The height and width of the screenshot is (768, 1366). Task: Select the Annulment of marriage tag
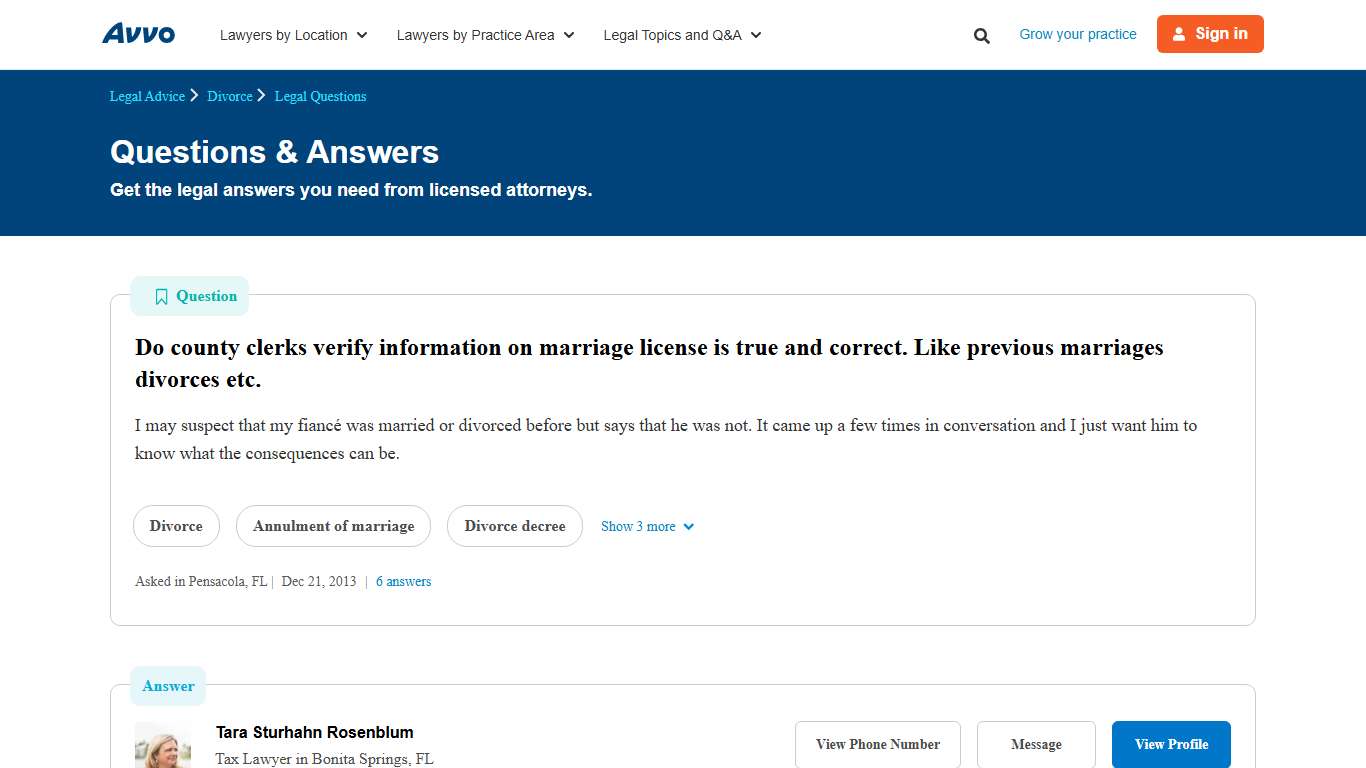(x=333, y=526)
